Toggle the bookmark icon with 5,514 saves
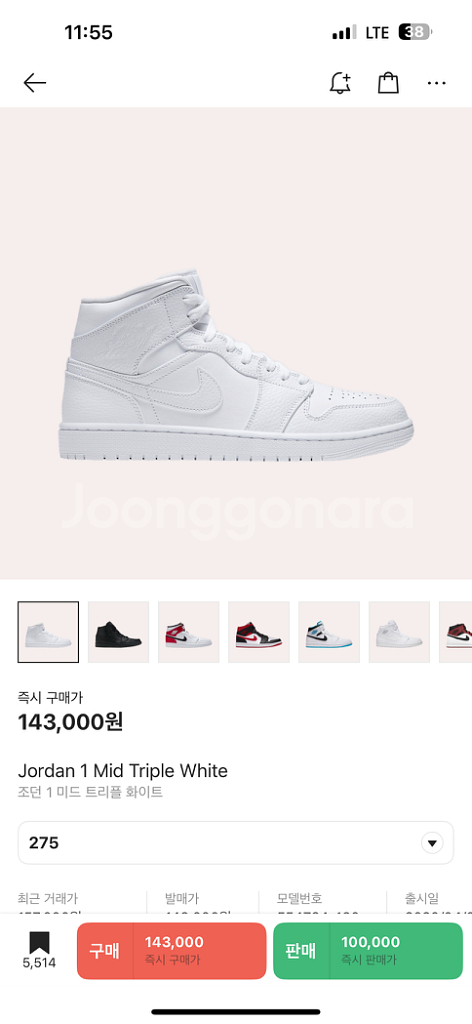Screen dimensions: 472x1024 click(39, 950)
